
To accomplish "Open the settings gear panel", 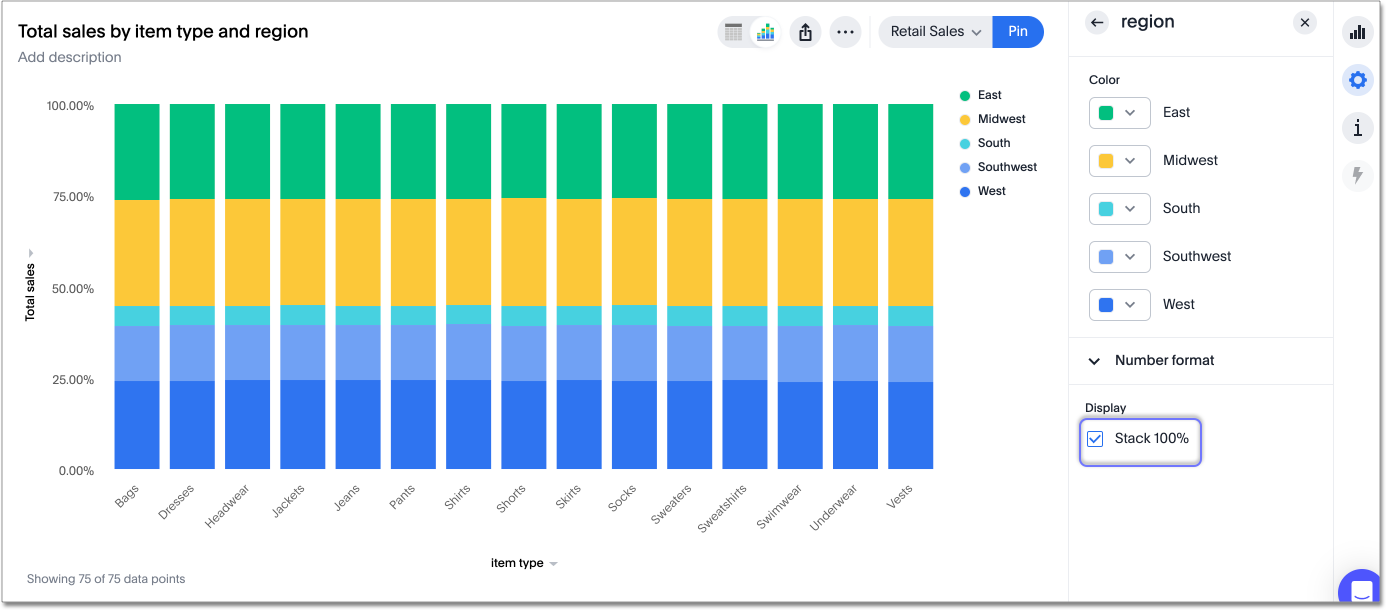I will 1357,80.
